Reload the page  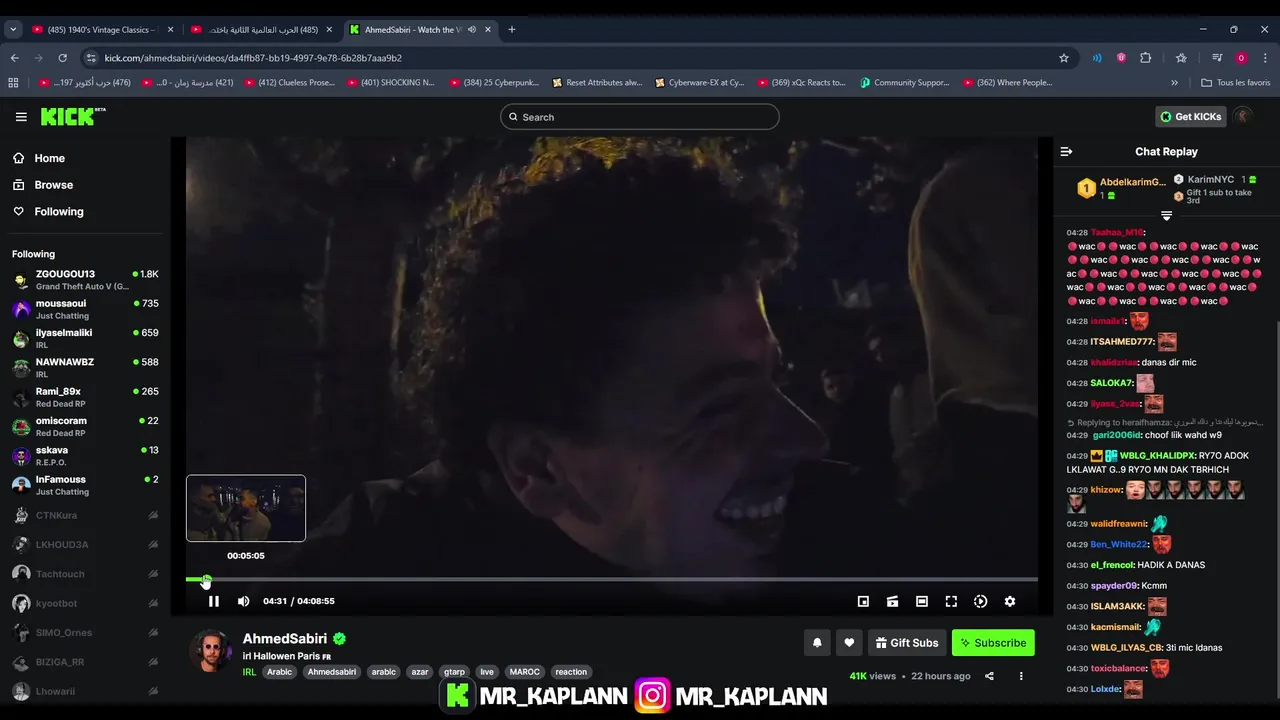tap(62, 58)
